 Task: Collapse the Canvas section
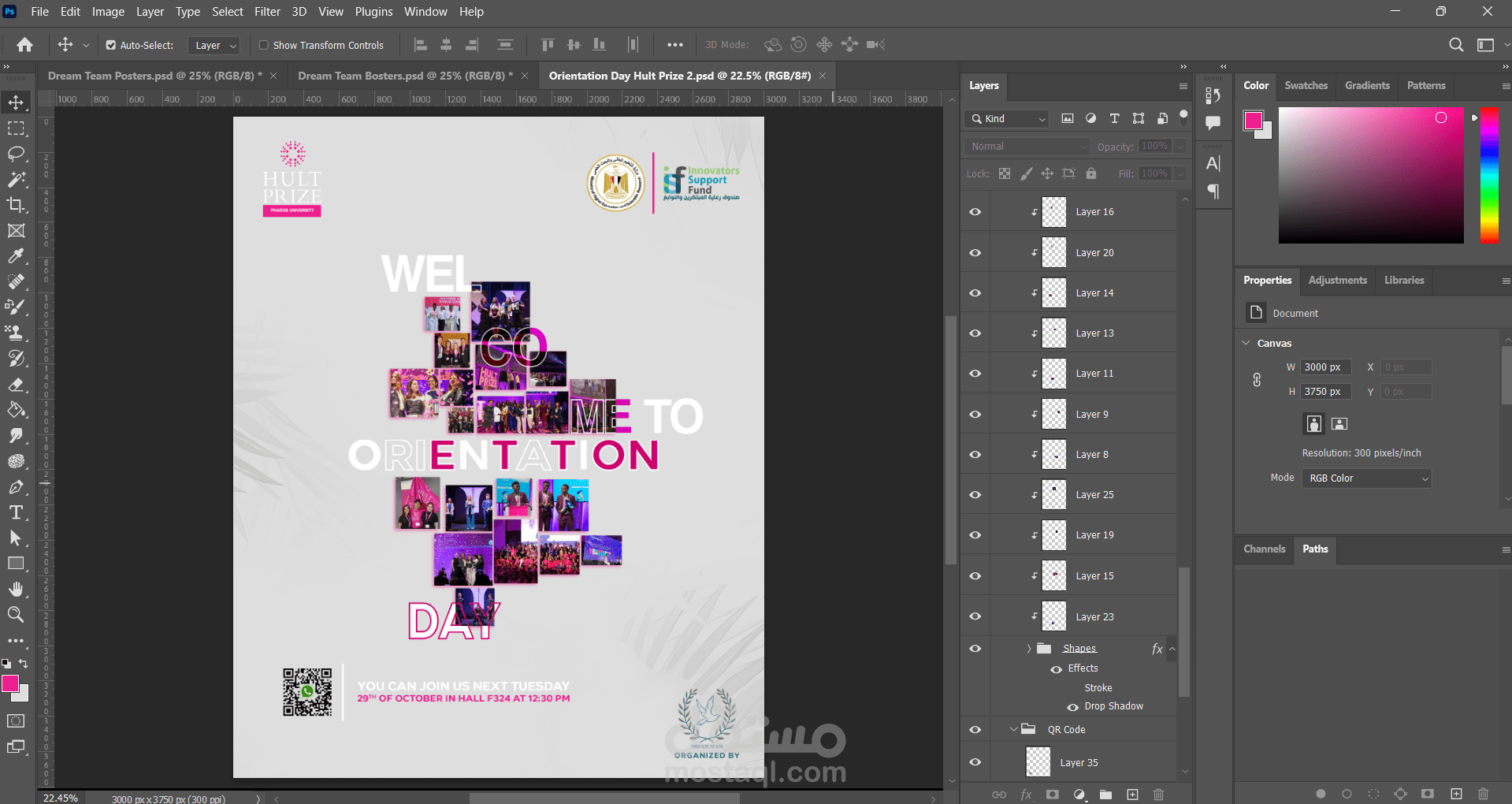[1246, 343]
